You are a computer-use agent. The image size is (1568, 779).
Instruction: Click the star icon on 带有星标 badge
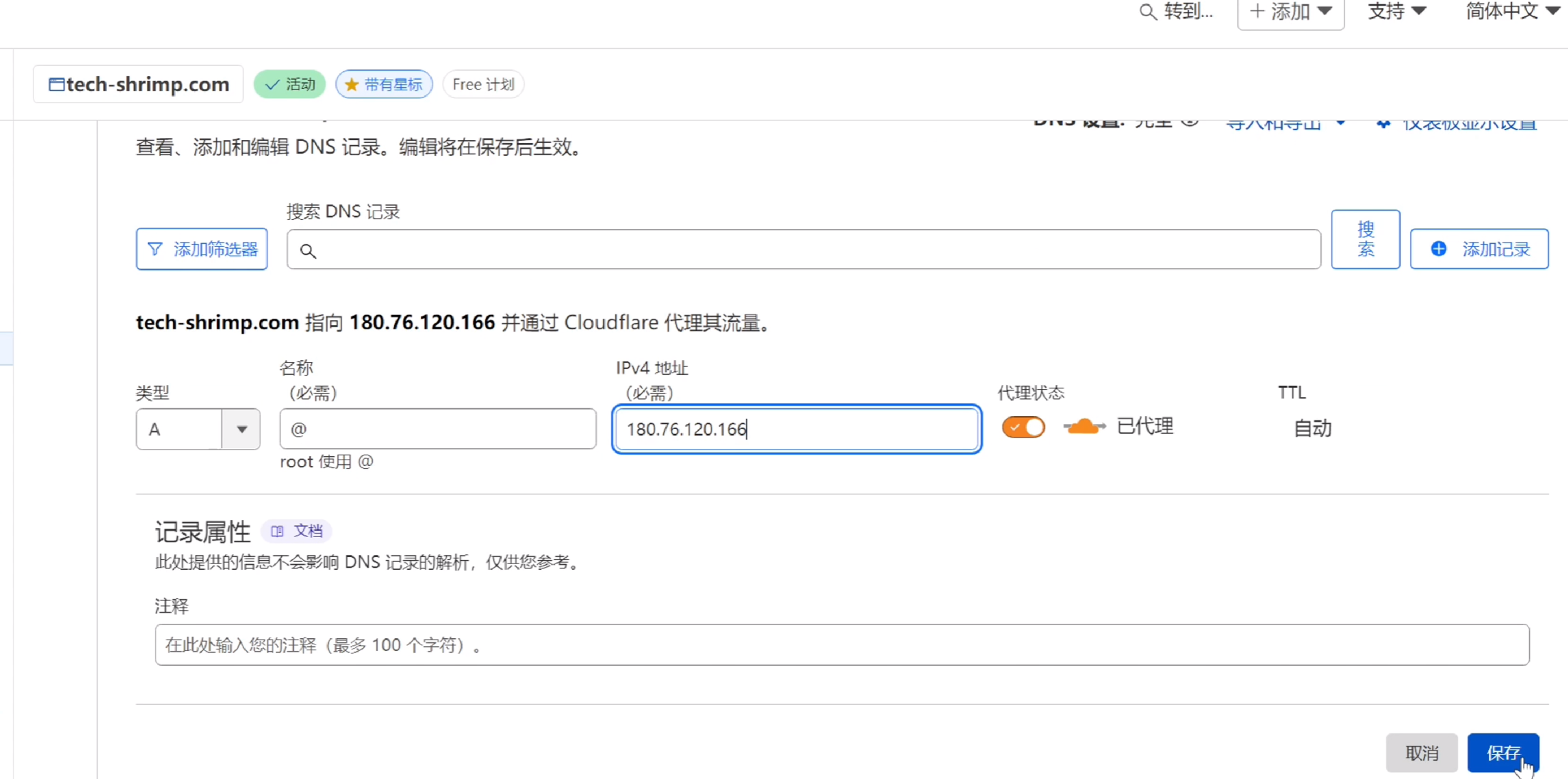(x=351, y=85)
